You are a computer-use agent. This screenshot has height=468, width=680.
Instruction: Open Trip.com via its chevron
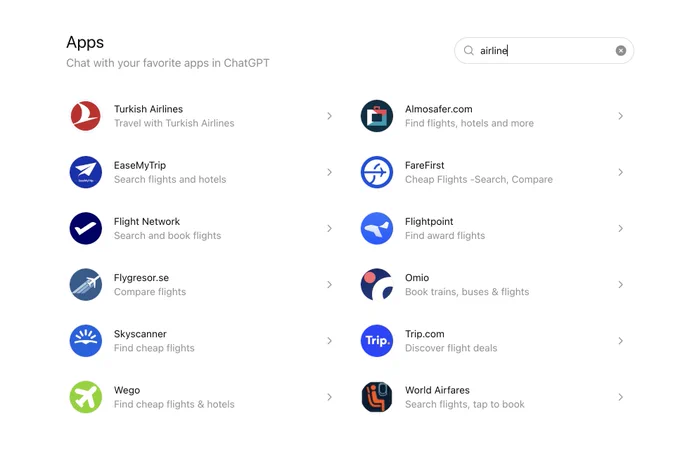621,340
